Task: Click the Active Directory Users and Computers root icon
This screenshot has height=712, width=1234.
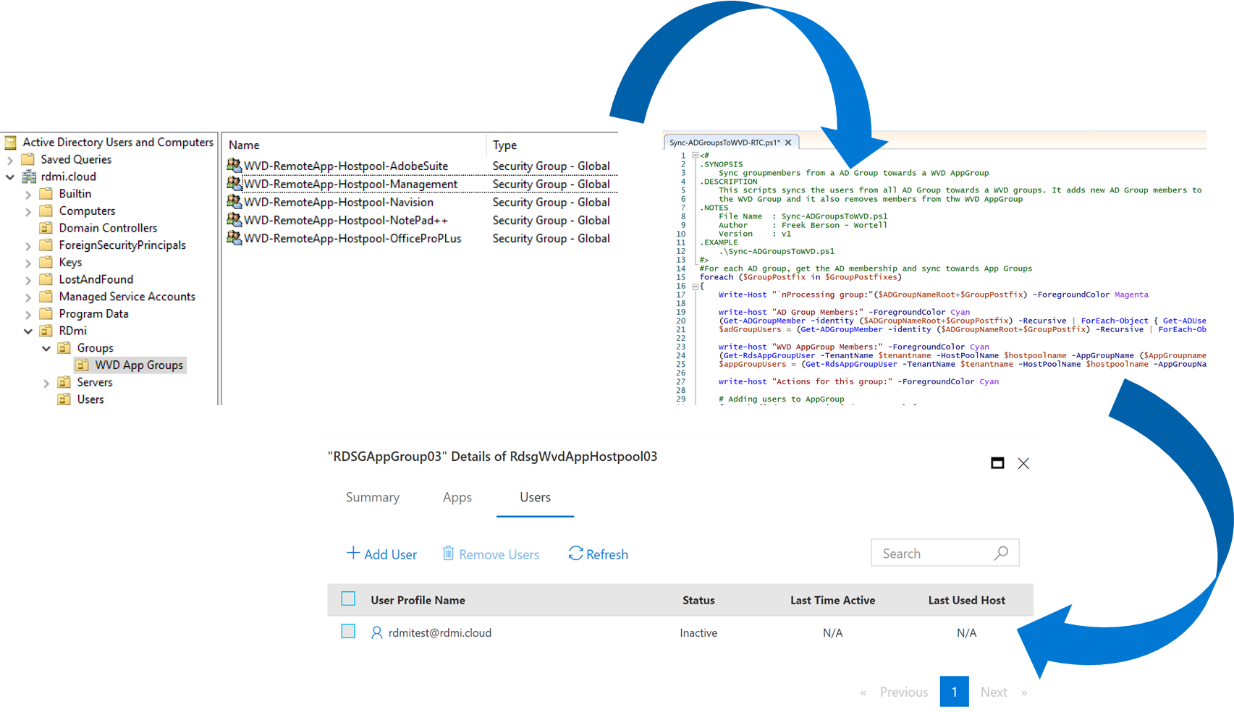Action: tap(10, 142)
